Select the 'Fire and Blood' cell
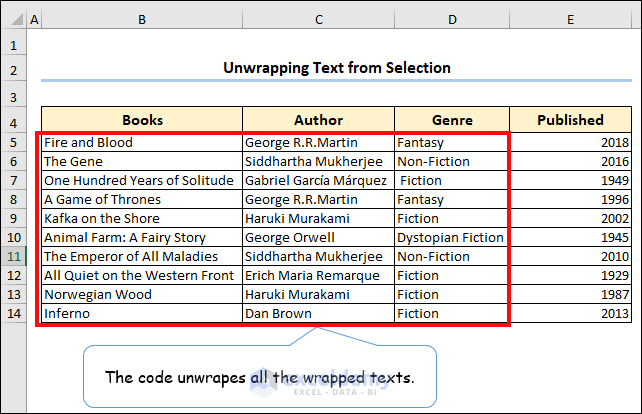The image size is (642, 414). pos(142,142)
